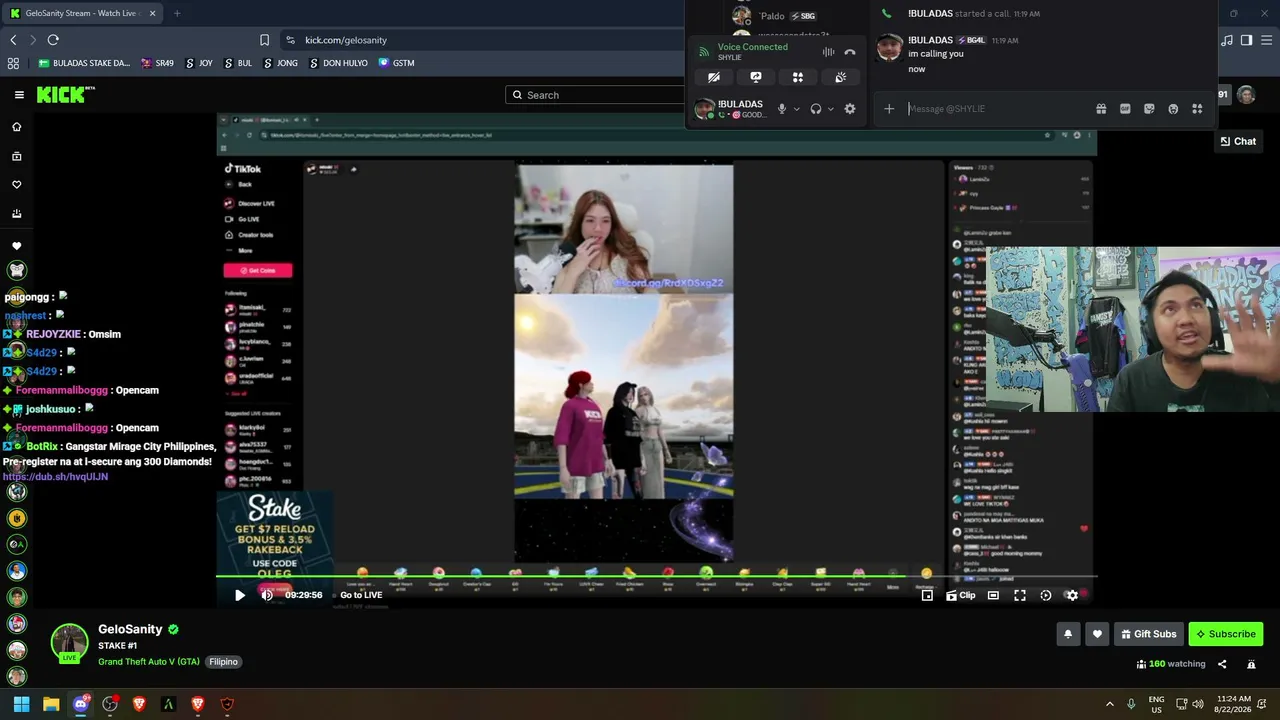Open the player settings gear
This screenshot has width=1280, height=720.
1072,595
